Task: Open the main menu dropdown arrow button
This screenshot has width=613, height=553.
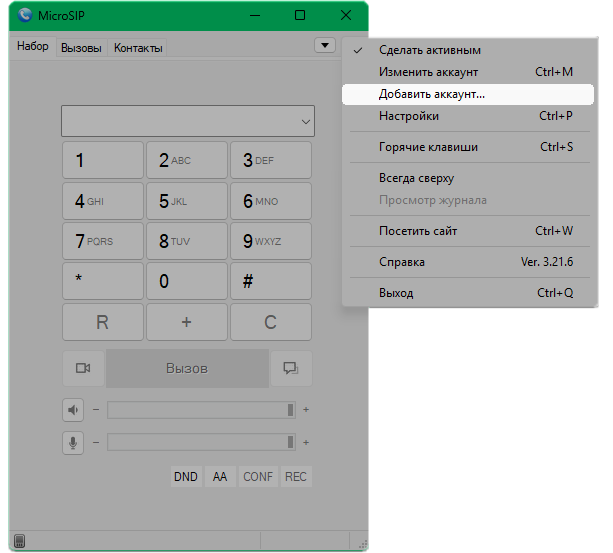Action: click(324, 45)
